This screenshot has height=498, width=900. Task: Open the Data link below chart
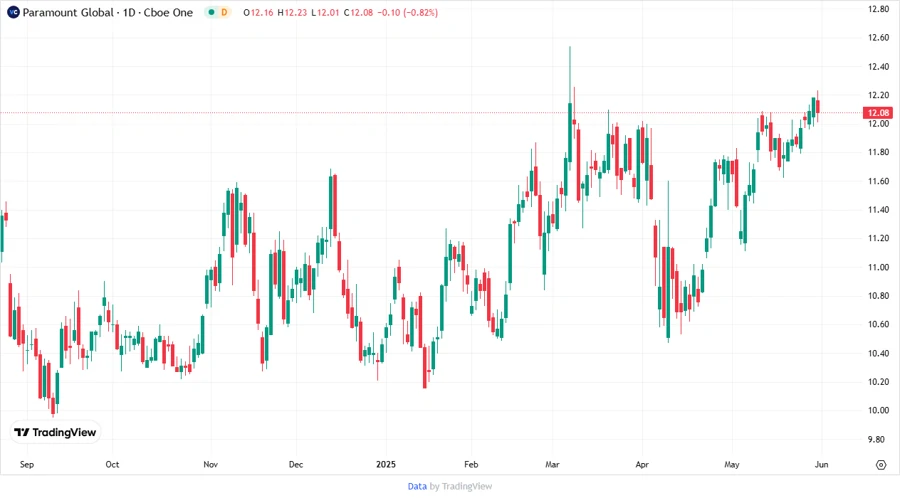(417, 487)
